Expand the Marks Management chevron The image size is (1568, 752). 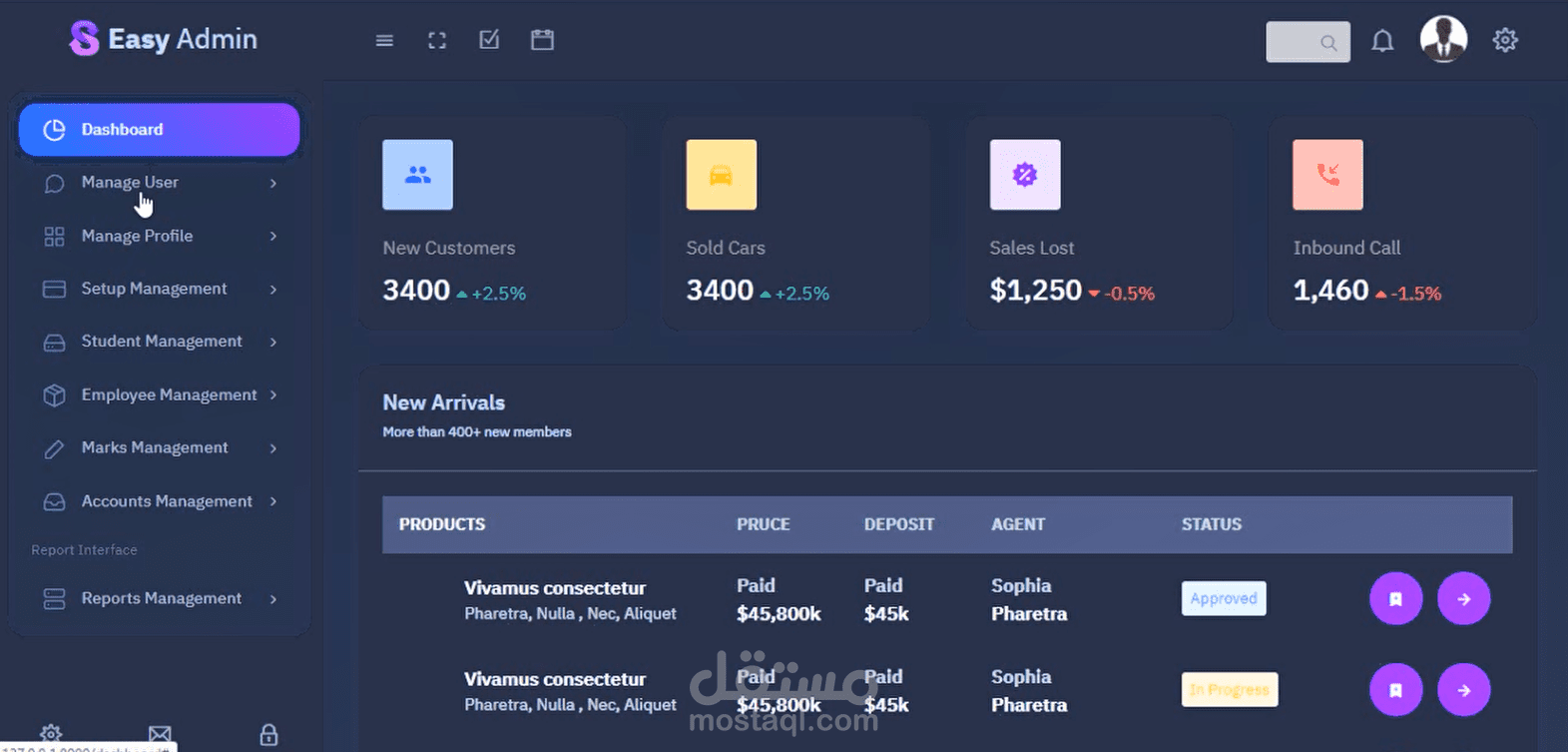[x=272, y=448]
